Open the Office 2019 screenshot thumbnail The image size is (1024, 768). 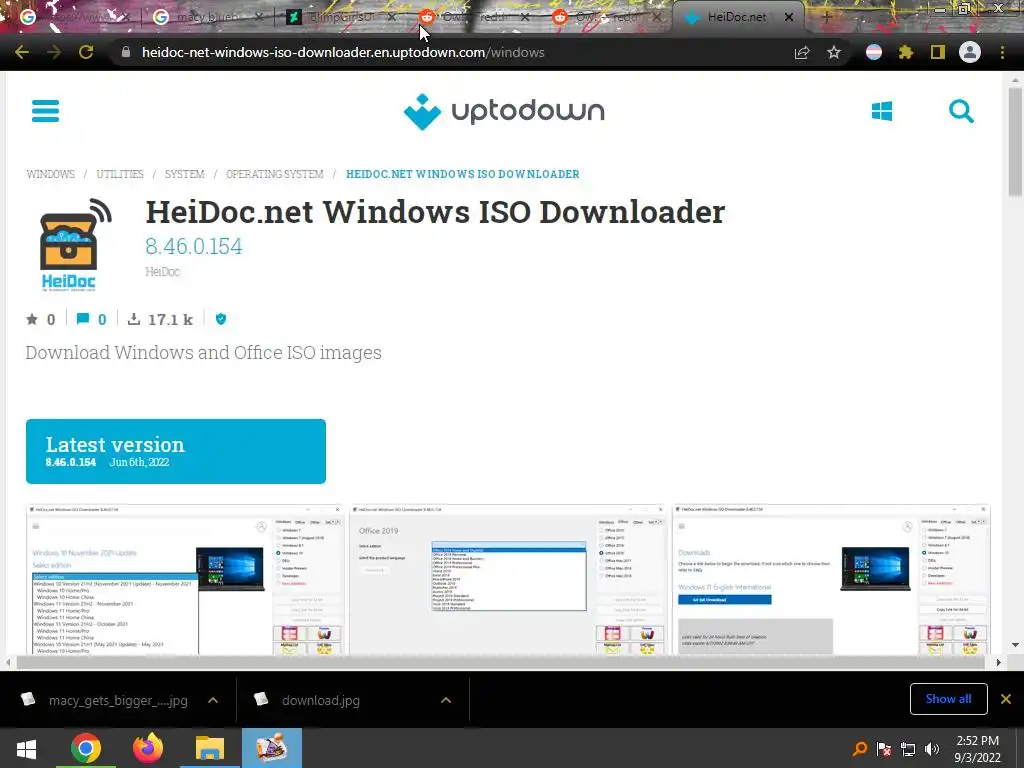tap(508, 579)
